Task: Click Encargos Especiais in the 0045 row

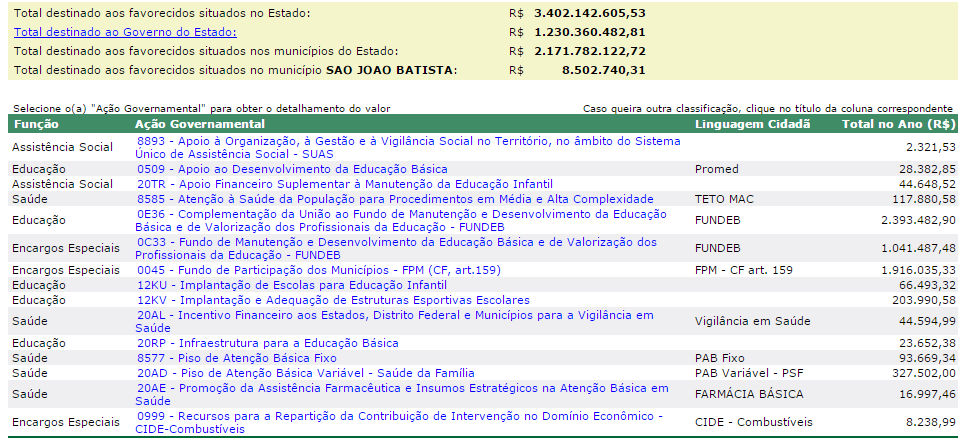Action: coord(66,270)
